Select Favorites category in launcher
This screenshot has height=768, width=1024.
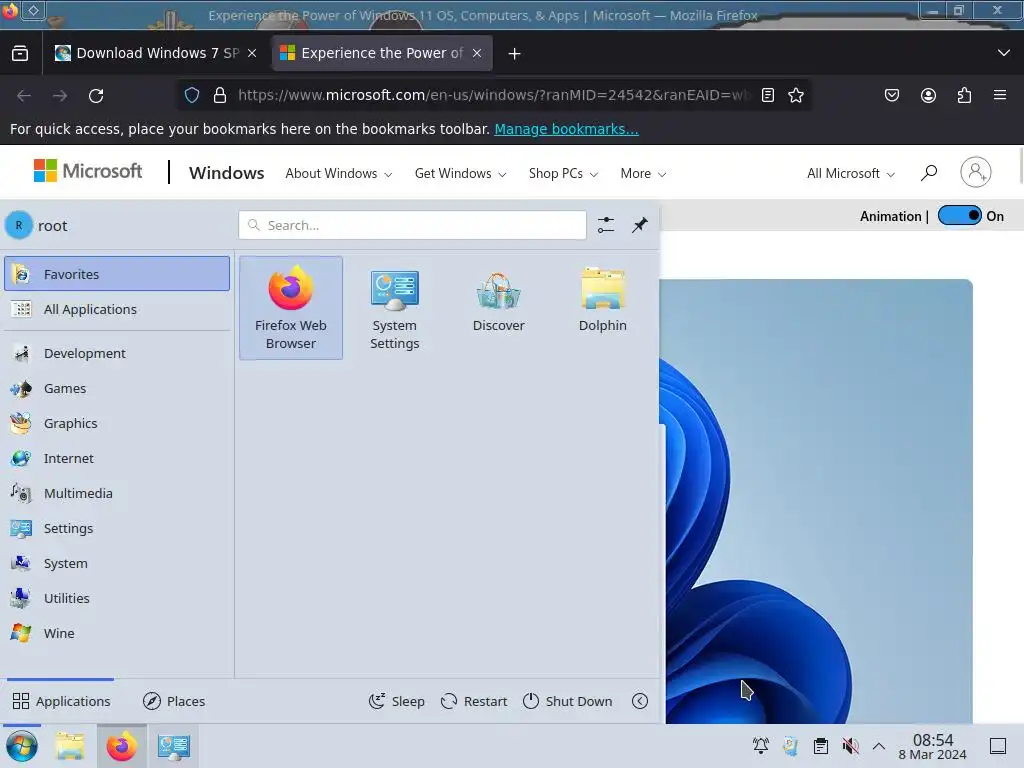pyautogui.click(x=117, y=274)
